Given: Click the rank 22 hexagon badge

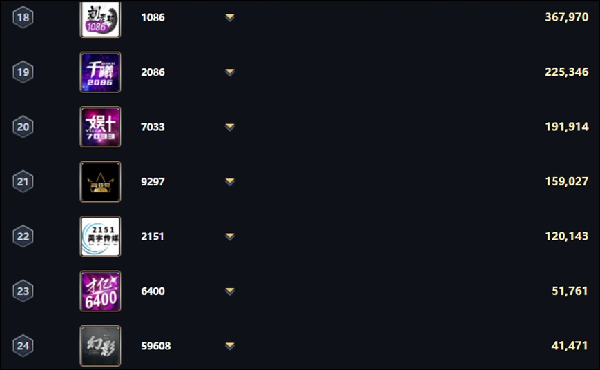Looking at the screenshot, I should [23, 236].
